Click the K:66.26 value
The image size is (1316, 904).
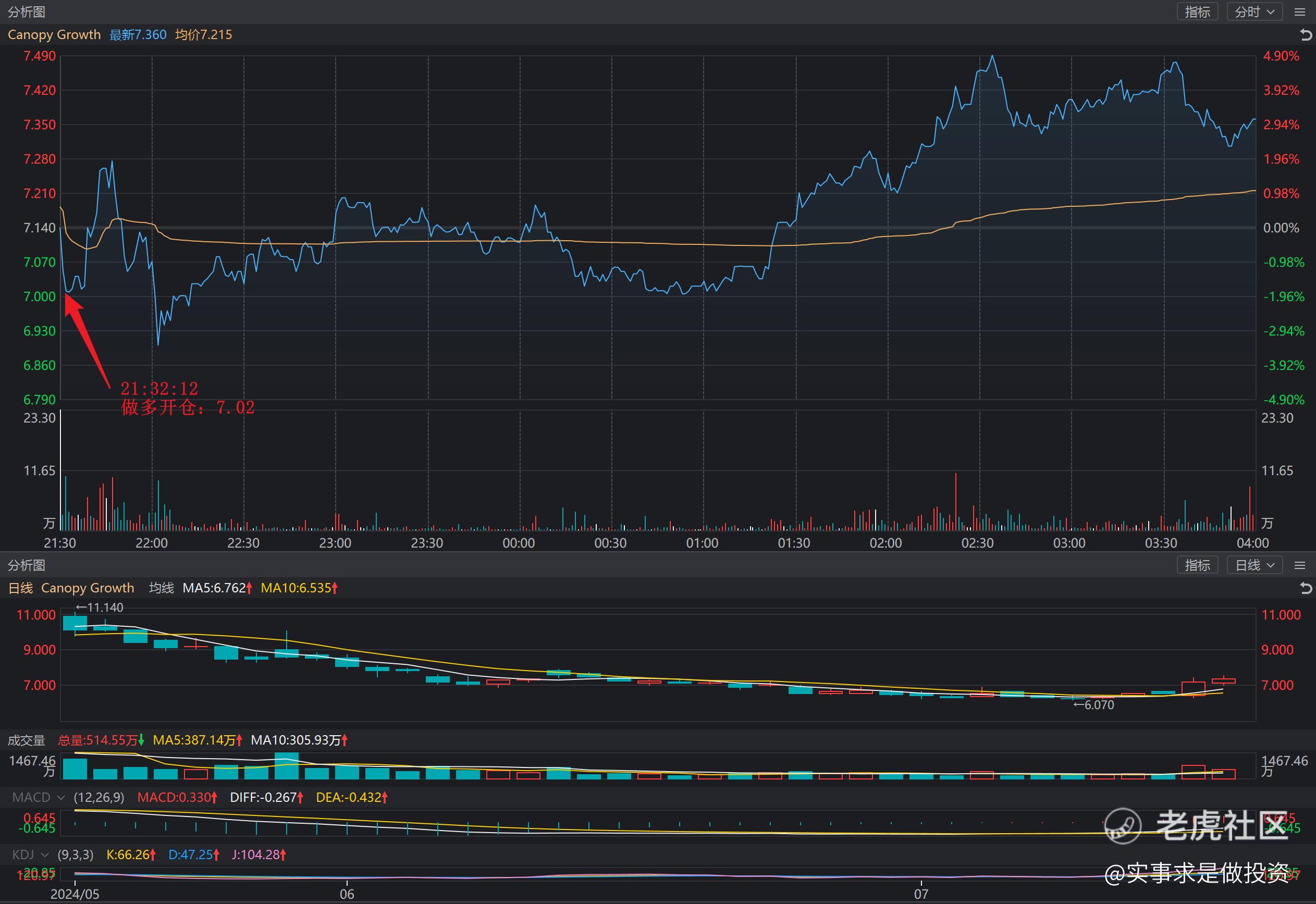coord(131,855)
